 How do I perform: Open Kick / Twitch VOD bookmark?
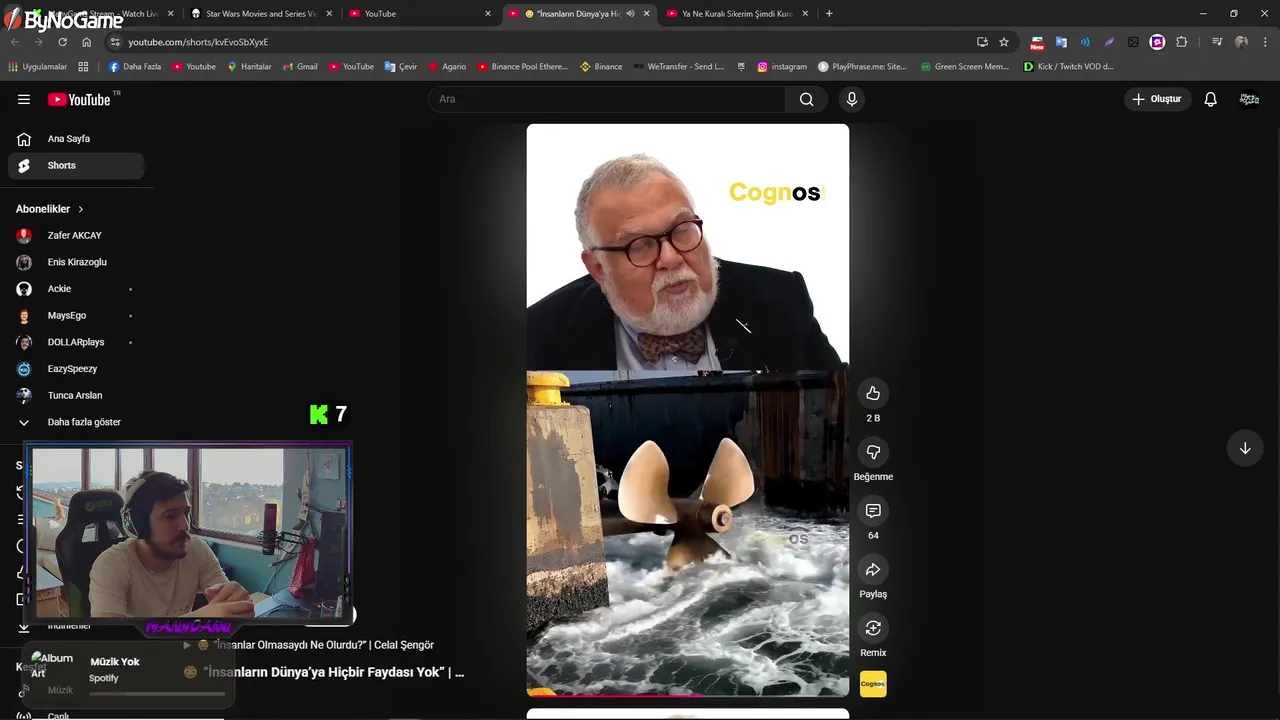pyautogui.click(x=1068, y=67)
